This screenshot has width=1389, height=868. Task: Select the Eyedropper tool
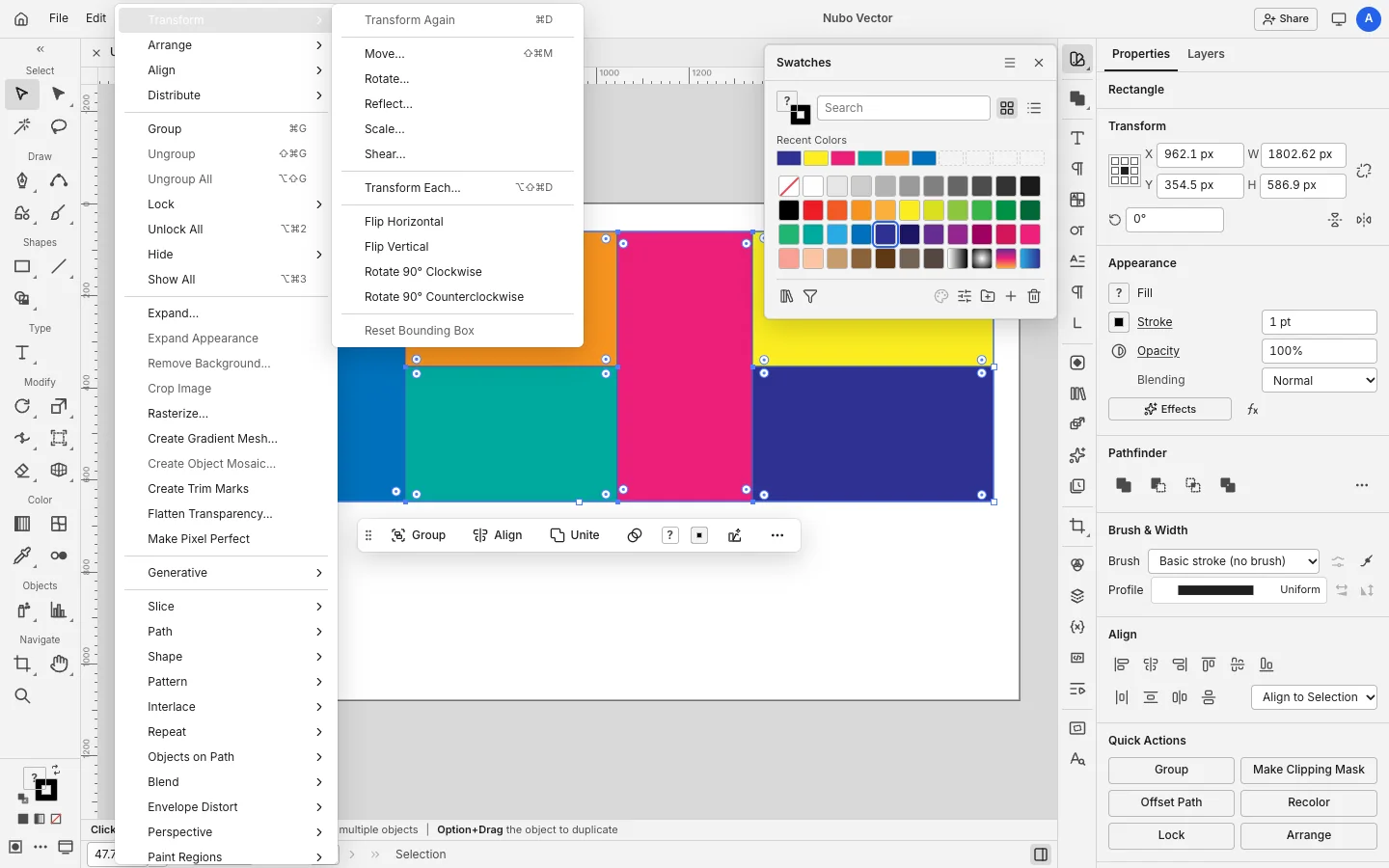point(22,556)
